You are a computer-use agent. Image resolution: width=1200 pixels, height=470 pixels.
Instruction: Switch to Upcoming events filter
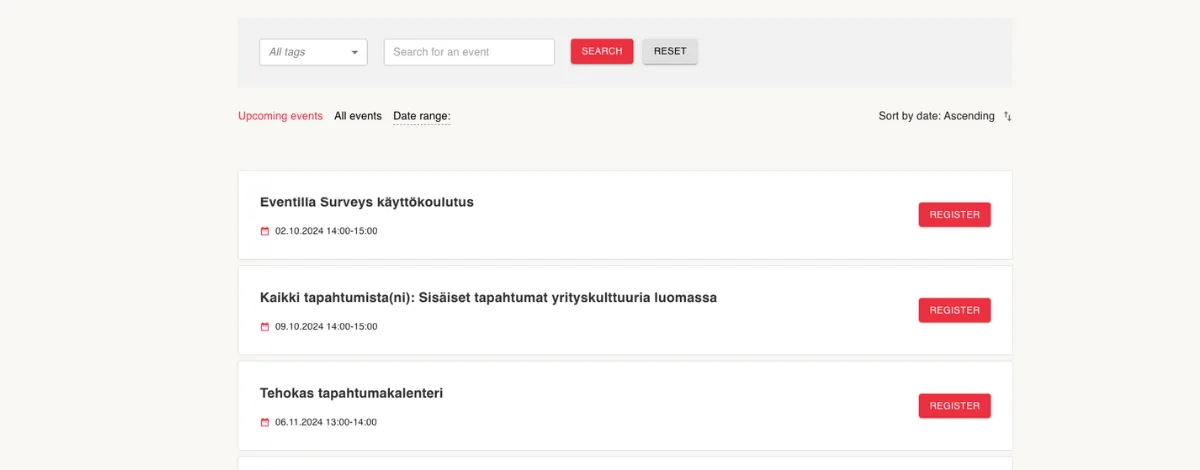click(280, 116)
